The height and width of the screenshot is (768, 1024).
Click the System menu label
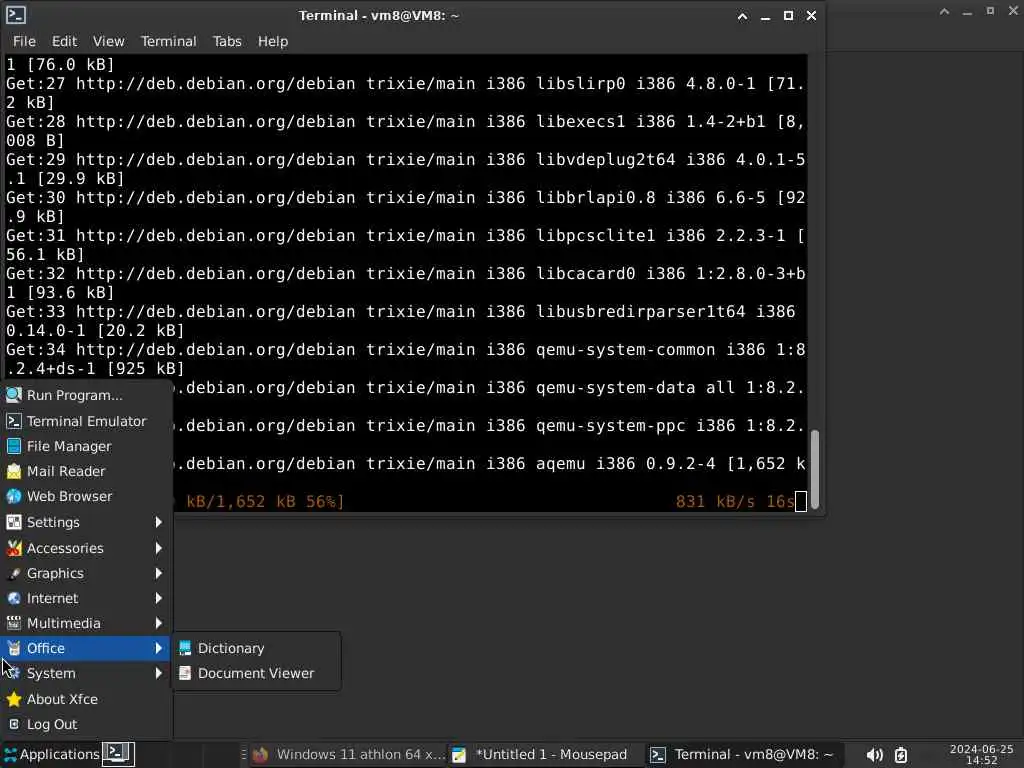pos(51,673)
